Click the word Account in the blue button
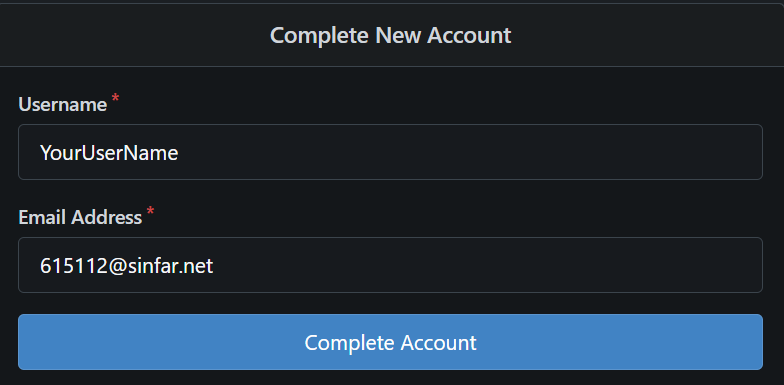The width and height of the screenshot is (784, 385). pos(438,342)
